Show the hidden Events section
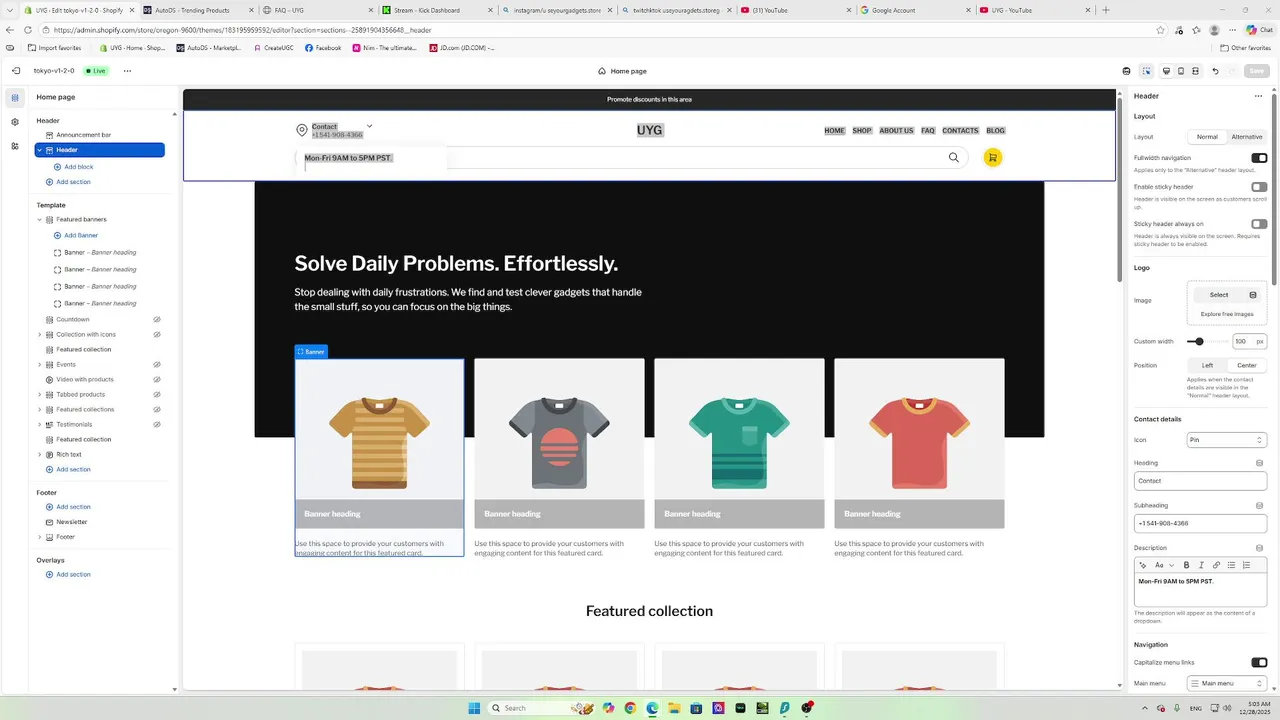 157,364
